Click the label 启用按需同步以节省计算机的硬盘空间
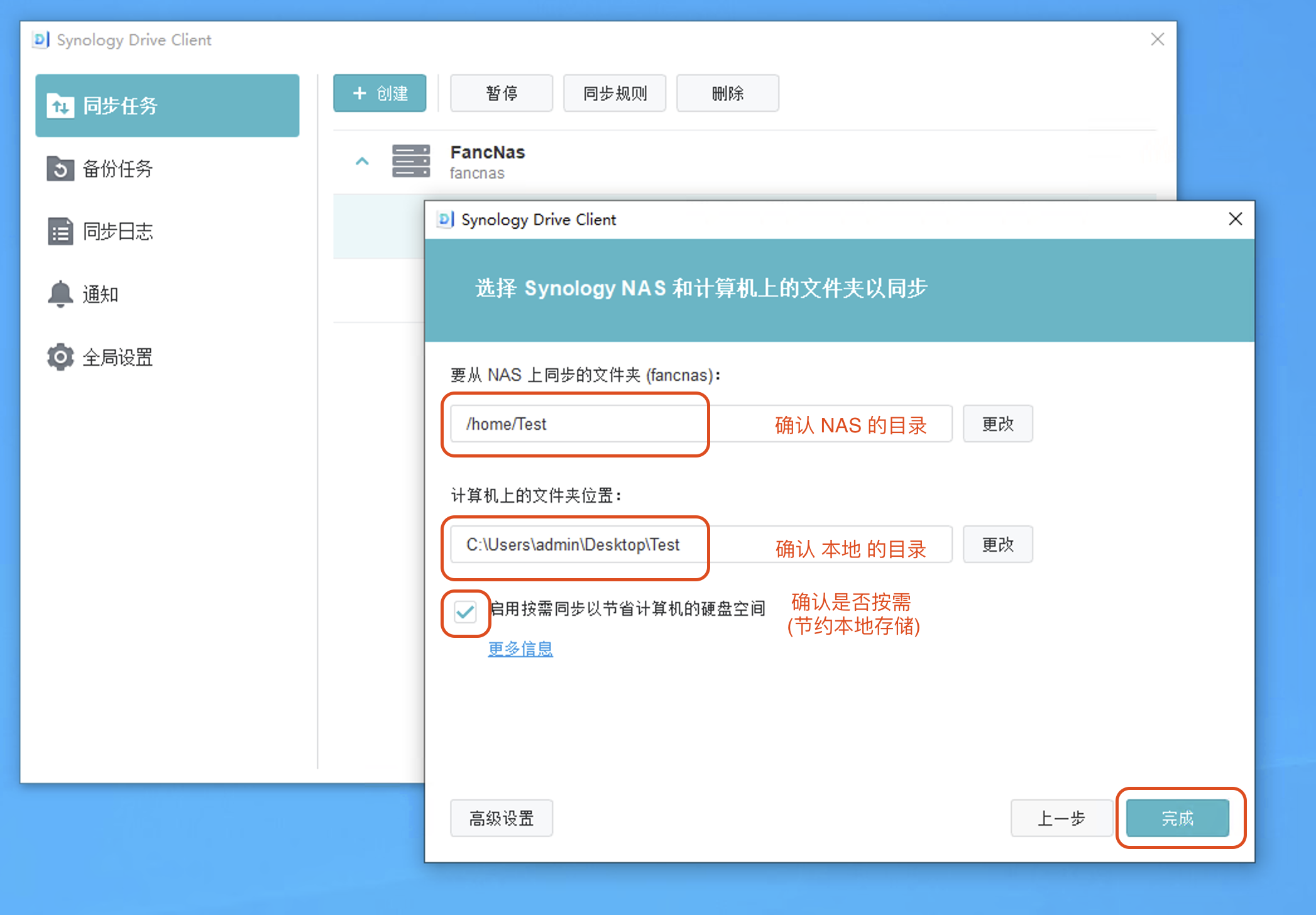This screenshot has height=915, width=1316. [x=627, y=608]
